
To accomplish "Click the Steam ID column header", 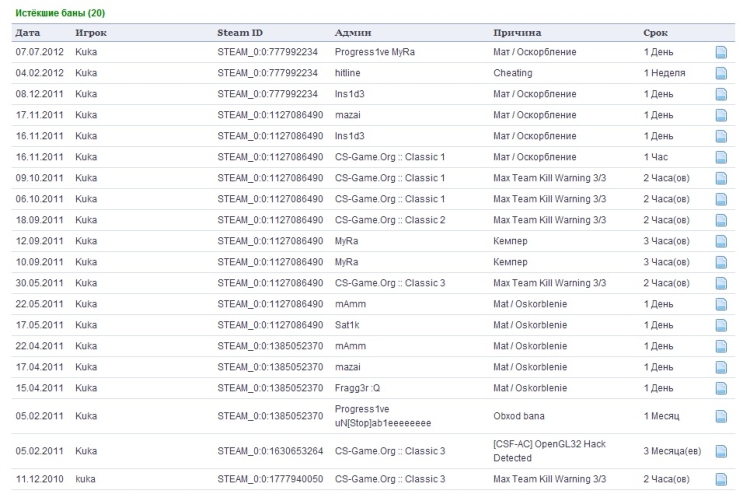I will tap(240, 33).
